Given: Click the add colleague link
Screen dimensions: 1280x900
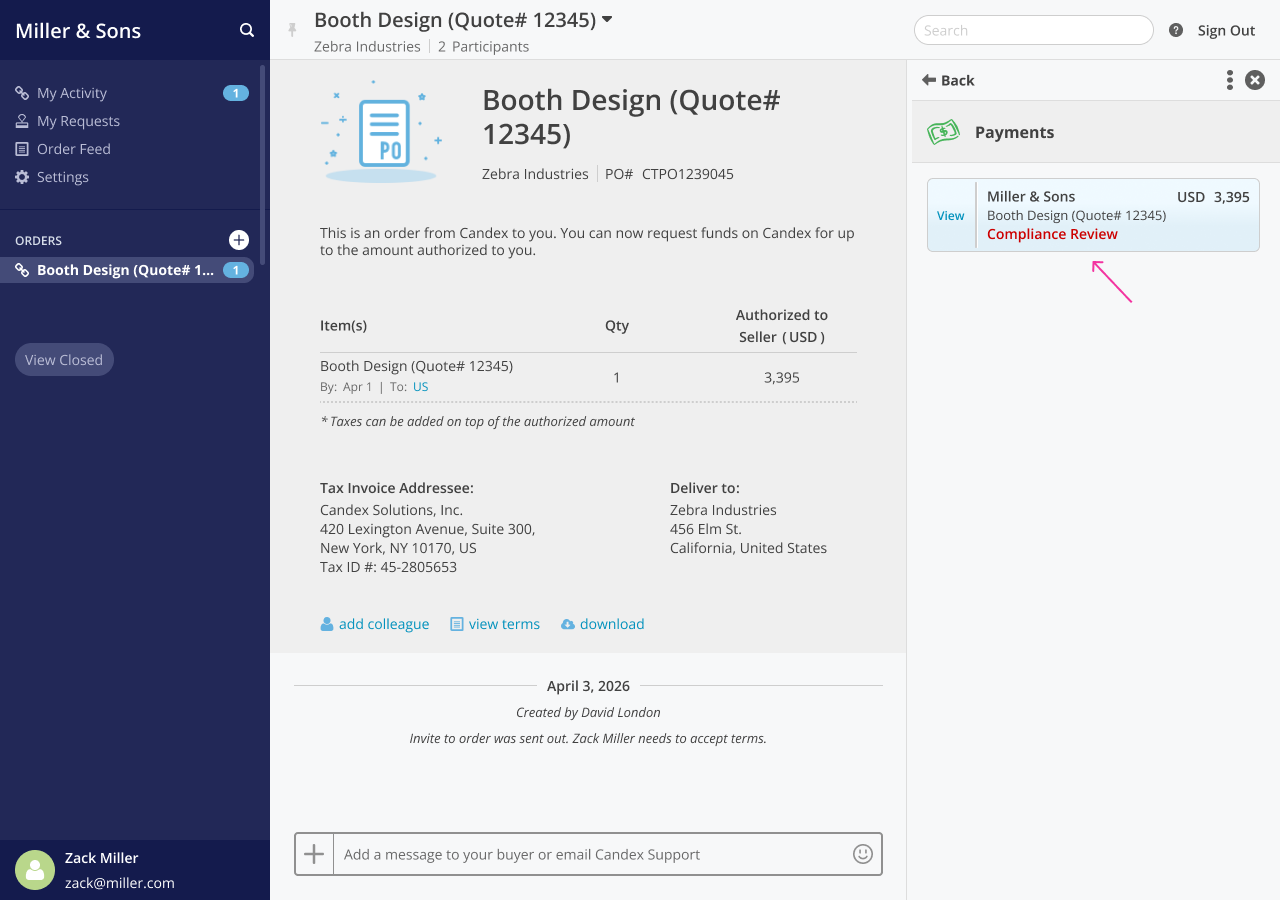Looking at the screenshot, I should [384, 624].
